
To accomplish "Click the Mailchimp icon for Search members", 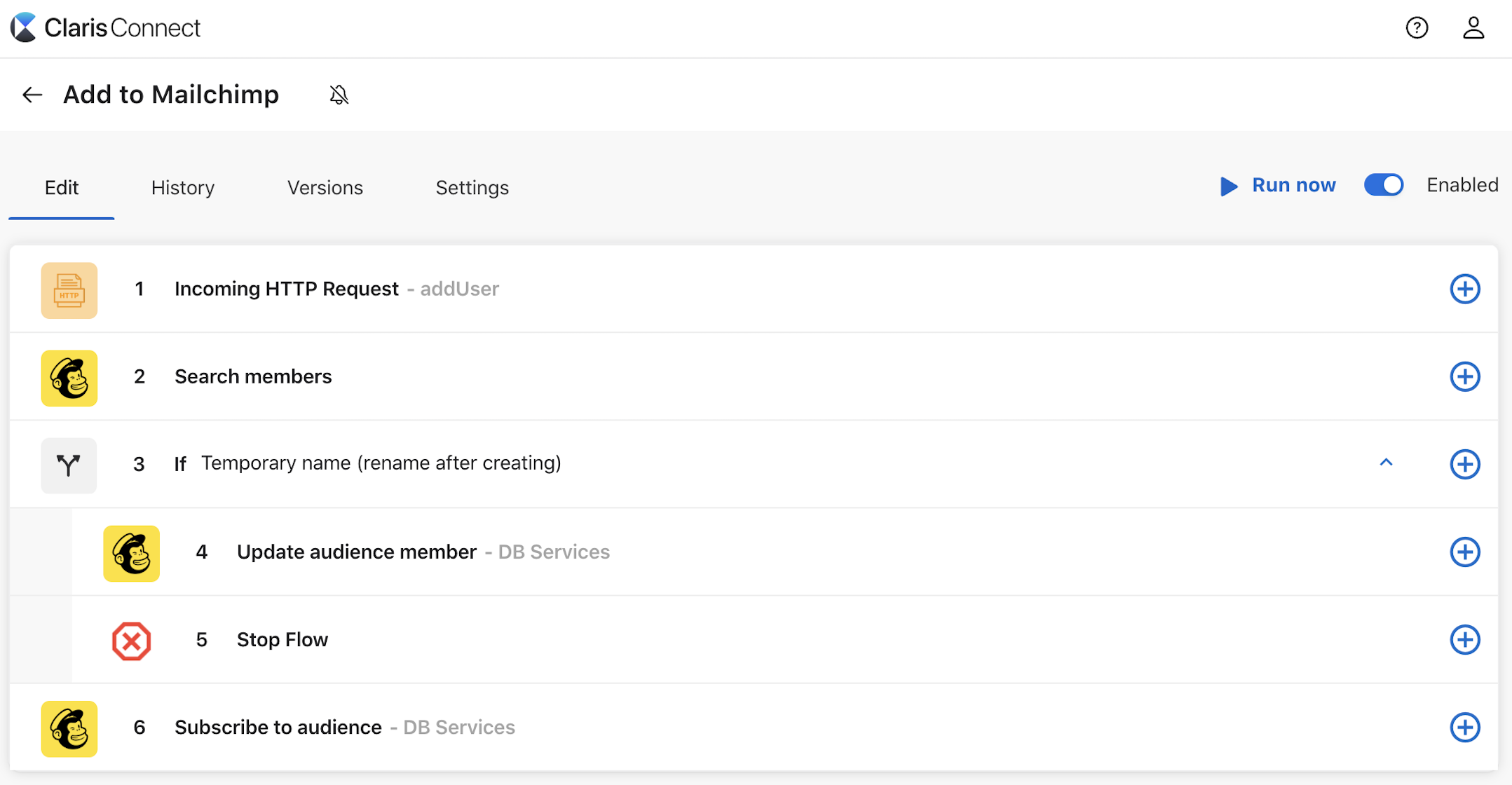I will [69, 378].
